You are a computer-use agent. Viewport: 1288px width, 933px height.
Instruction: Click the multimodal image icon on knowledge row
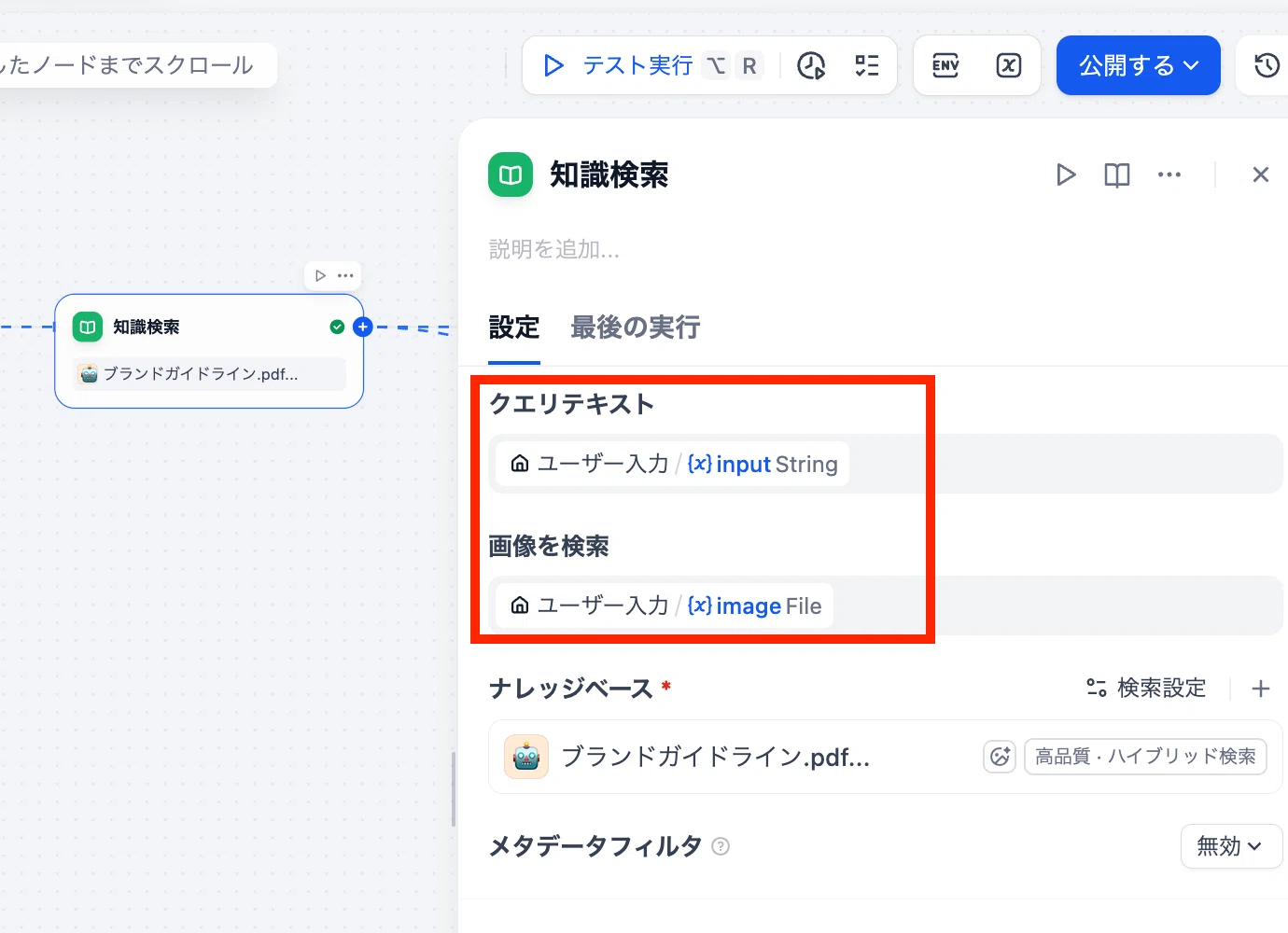tap(1000, 757)
